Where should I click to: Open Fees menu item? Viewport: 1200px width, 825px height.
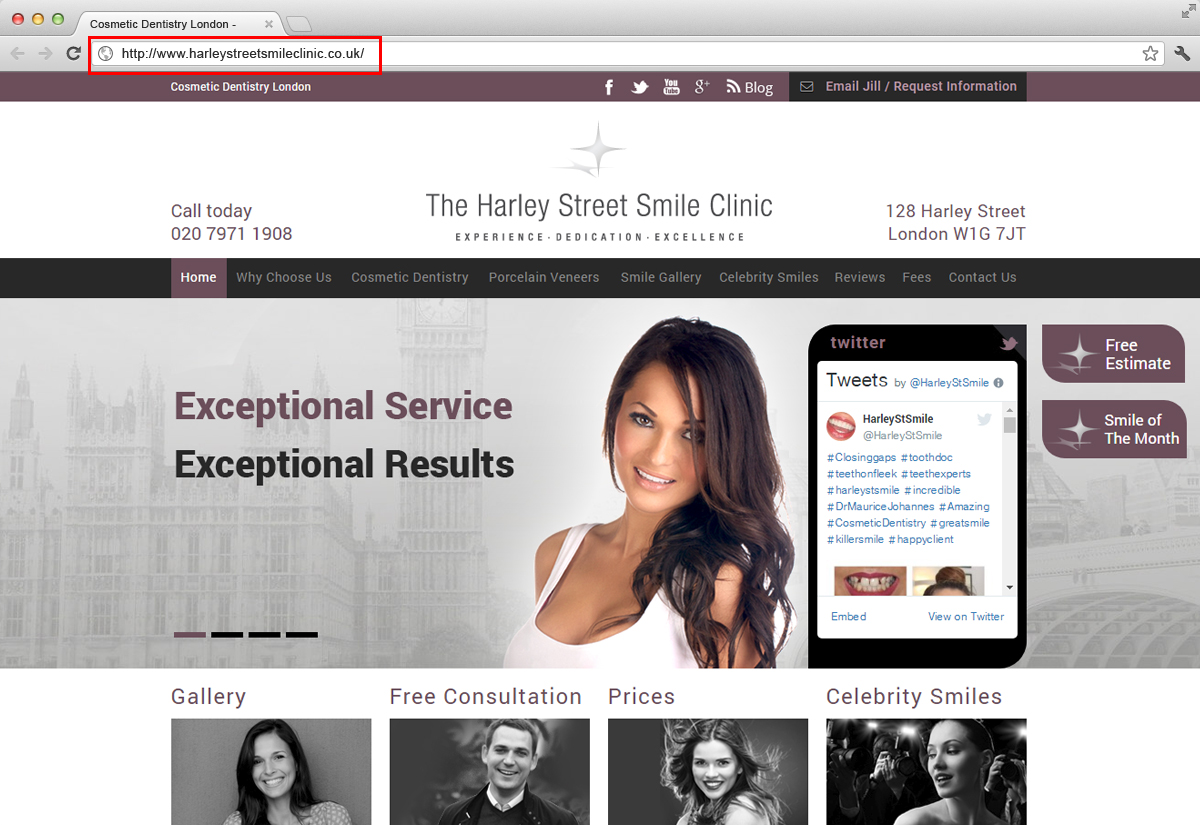tap(917, 278)
